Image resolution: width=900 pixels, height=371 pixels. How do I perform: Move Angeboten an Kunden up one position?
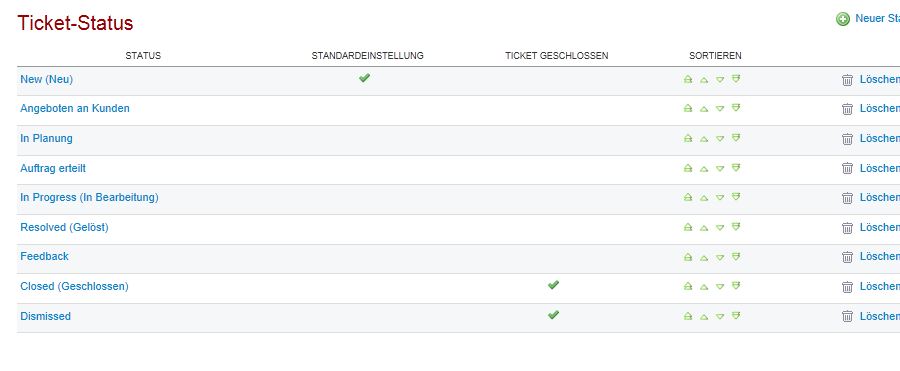(x=704, y=109)
